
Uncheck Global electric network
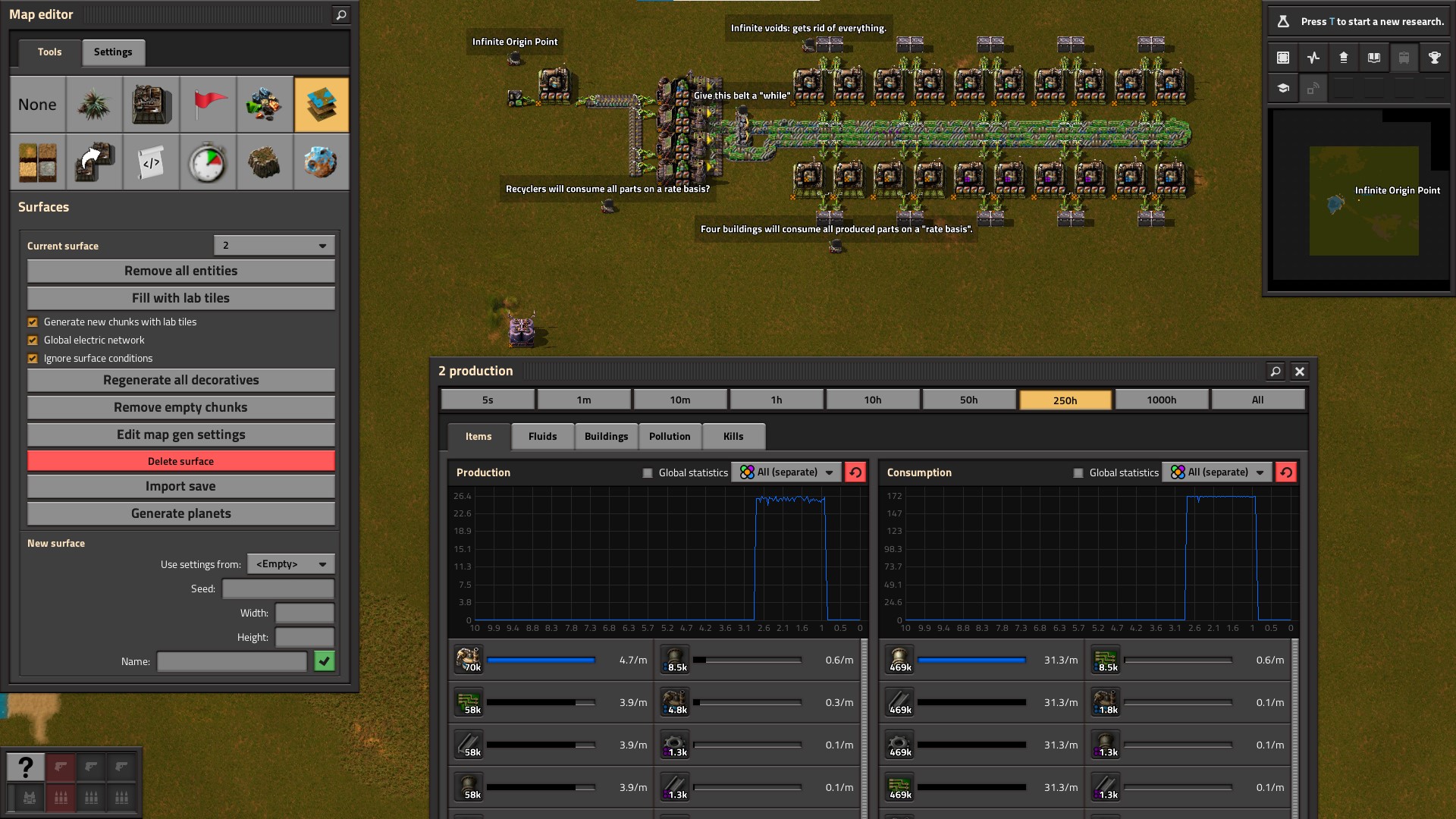33,340
